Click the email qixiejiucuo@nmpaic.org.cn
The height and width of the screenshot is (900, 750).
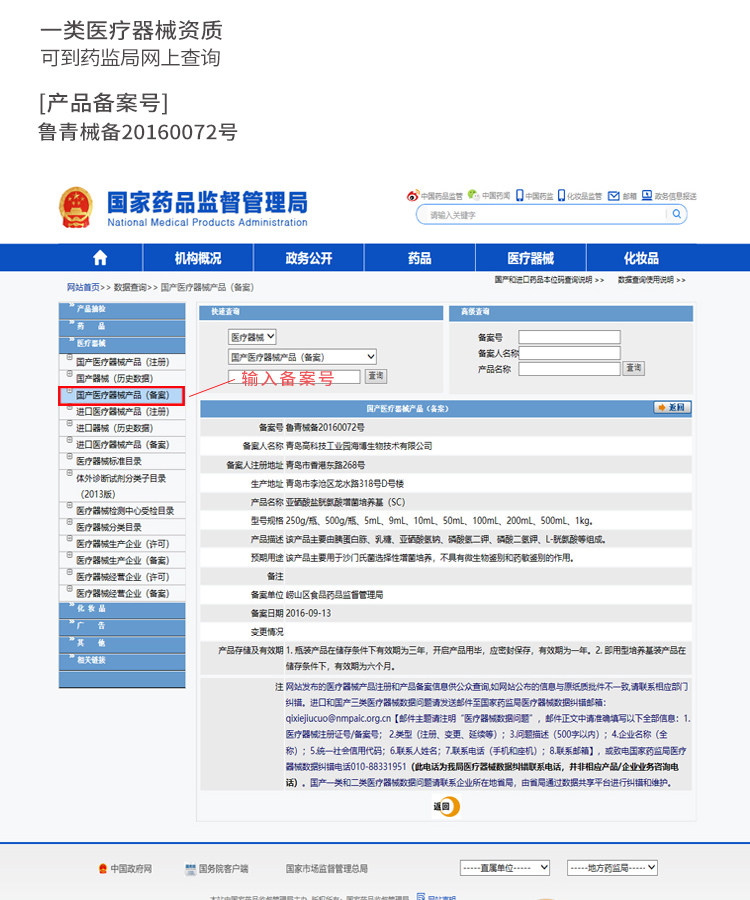pos(338,719)
